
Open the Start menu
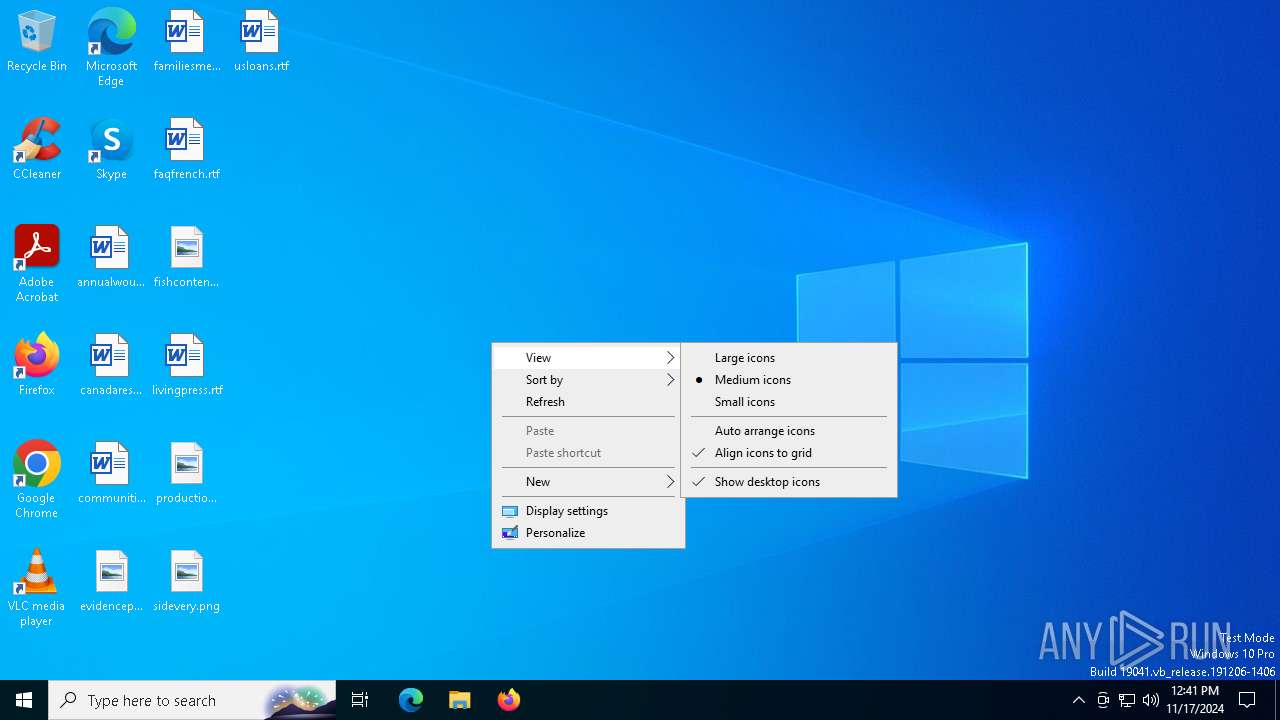(x=24, y=700)
